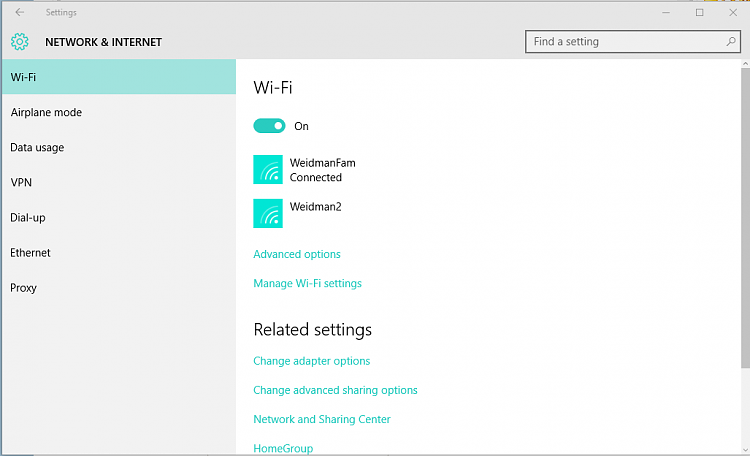Click Manage Wi-Fi settings link

tap(307, 283)
